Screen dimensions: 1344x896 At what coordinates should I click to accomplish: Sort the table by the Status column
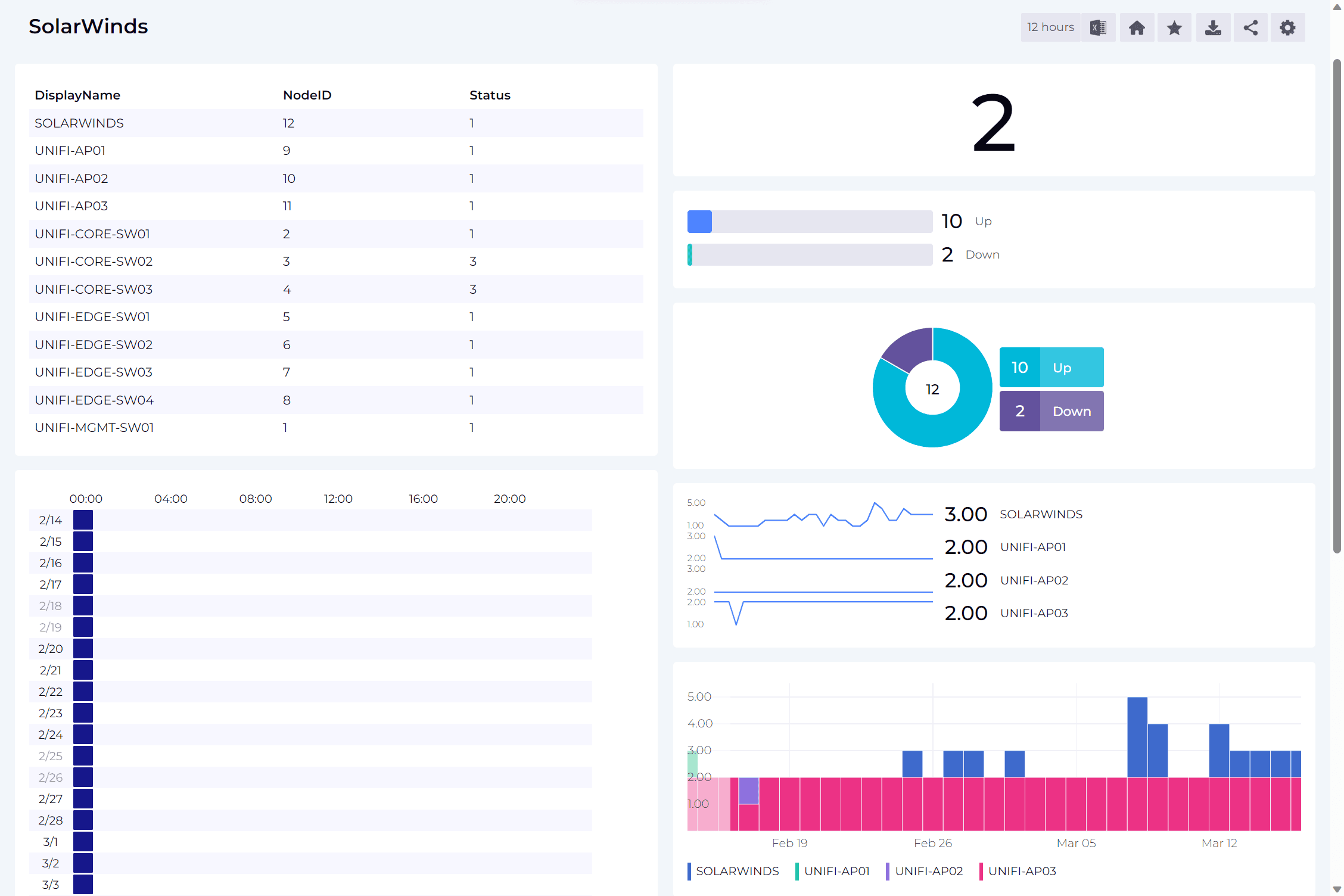click(x=490, y=95)
